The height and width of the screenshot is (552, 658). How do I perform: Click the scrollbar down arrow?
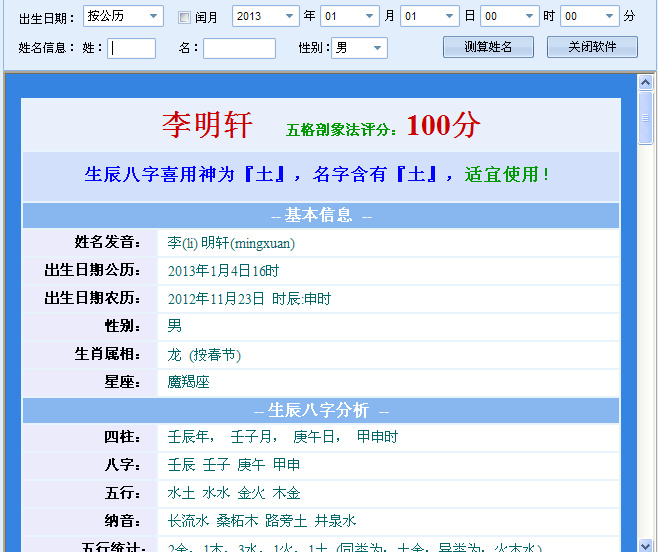(645, 545)
